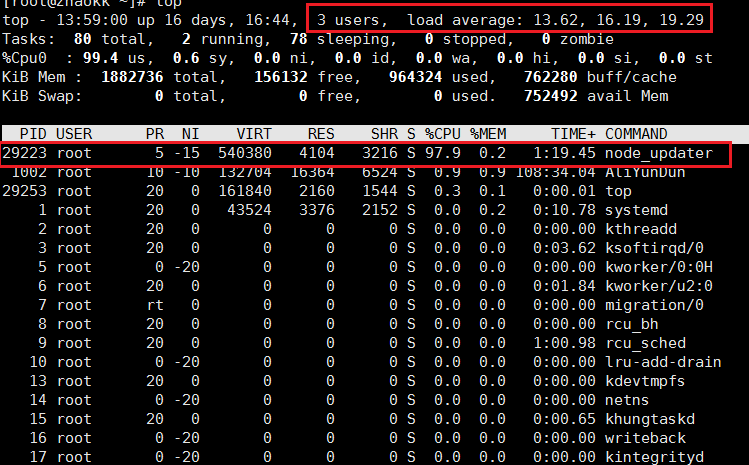Select the kdevtmpfs process name
Viewport: 749px width, 465px height.
645,381
